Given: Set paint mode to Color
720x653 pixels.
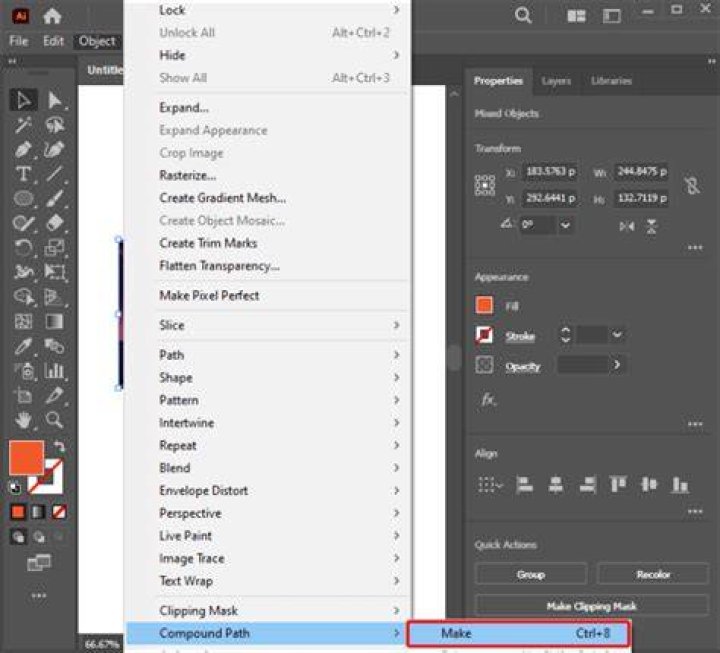Looking at the screenshot, I should 18,512.
